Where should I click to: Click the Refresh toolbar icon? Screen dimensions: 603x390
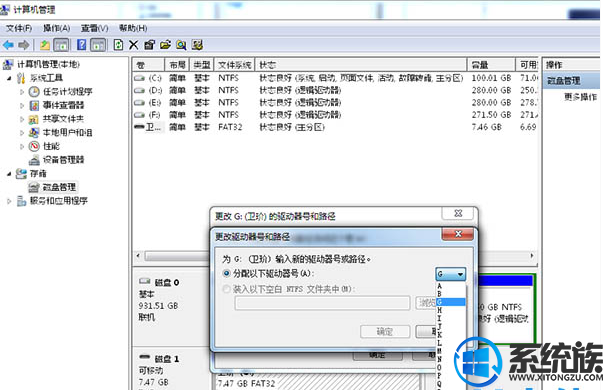[118, 45]
